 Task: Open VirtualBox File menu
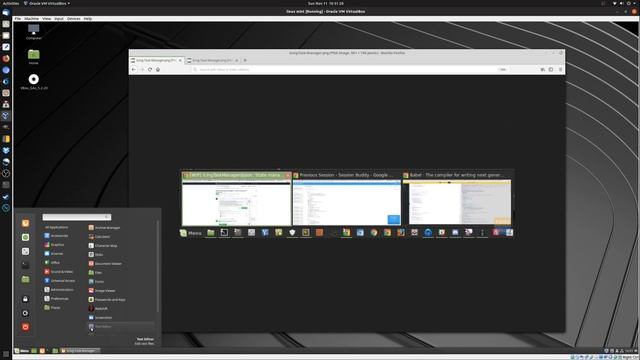[x=18, y=19]
